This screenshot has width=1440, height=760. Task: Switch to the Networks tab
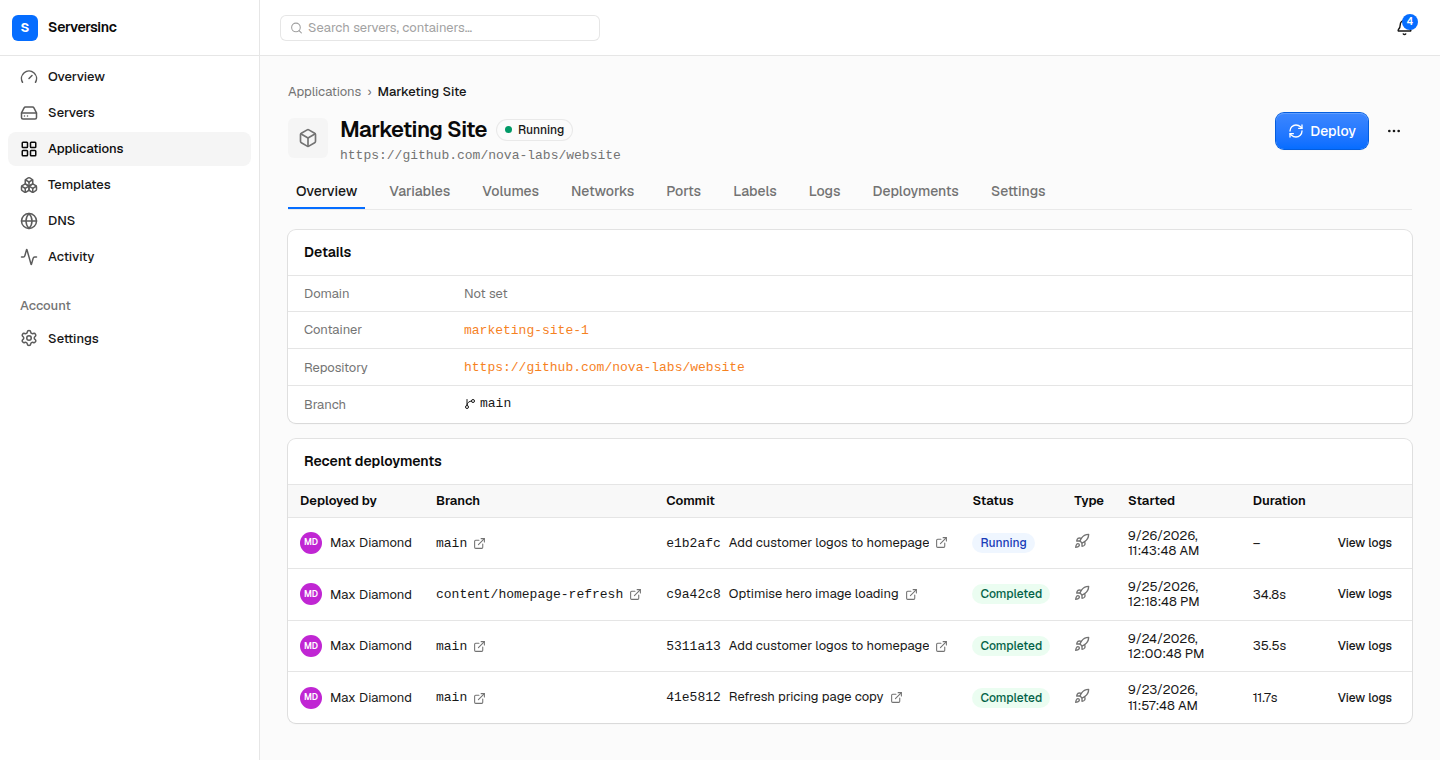point(602,191)
